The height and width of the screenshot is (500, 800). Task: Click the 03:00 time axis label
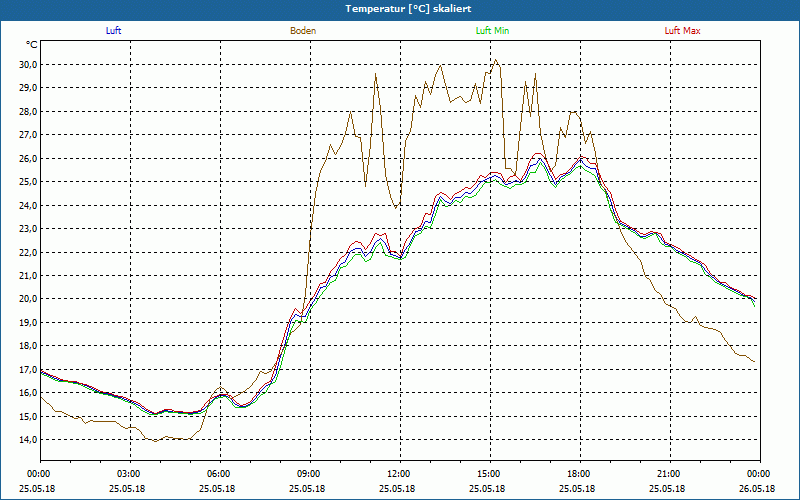coord(130,474)
